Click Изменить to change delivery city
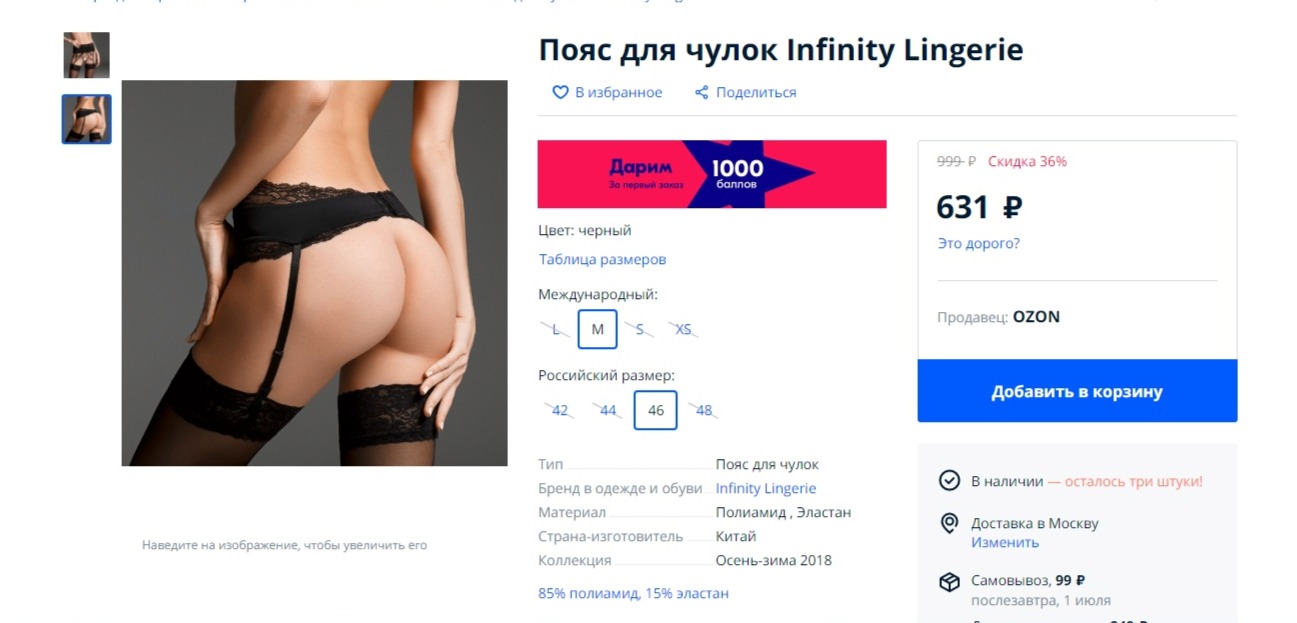This screenshot has height=623, width=1297. click(1005, 542)
